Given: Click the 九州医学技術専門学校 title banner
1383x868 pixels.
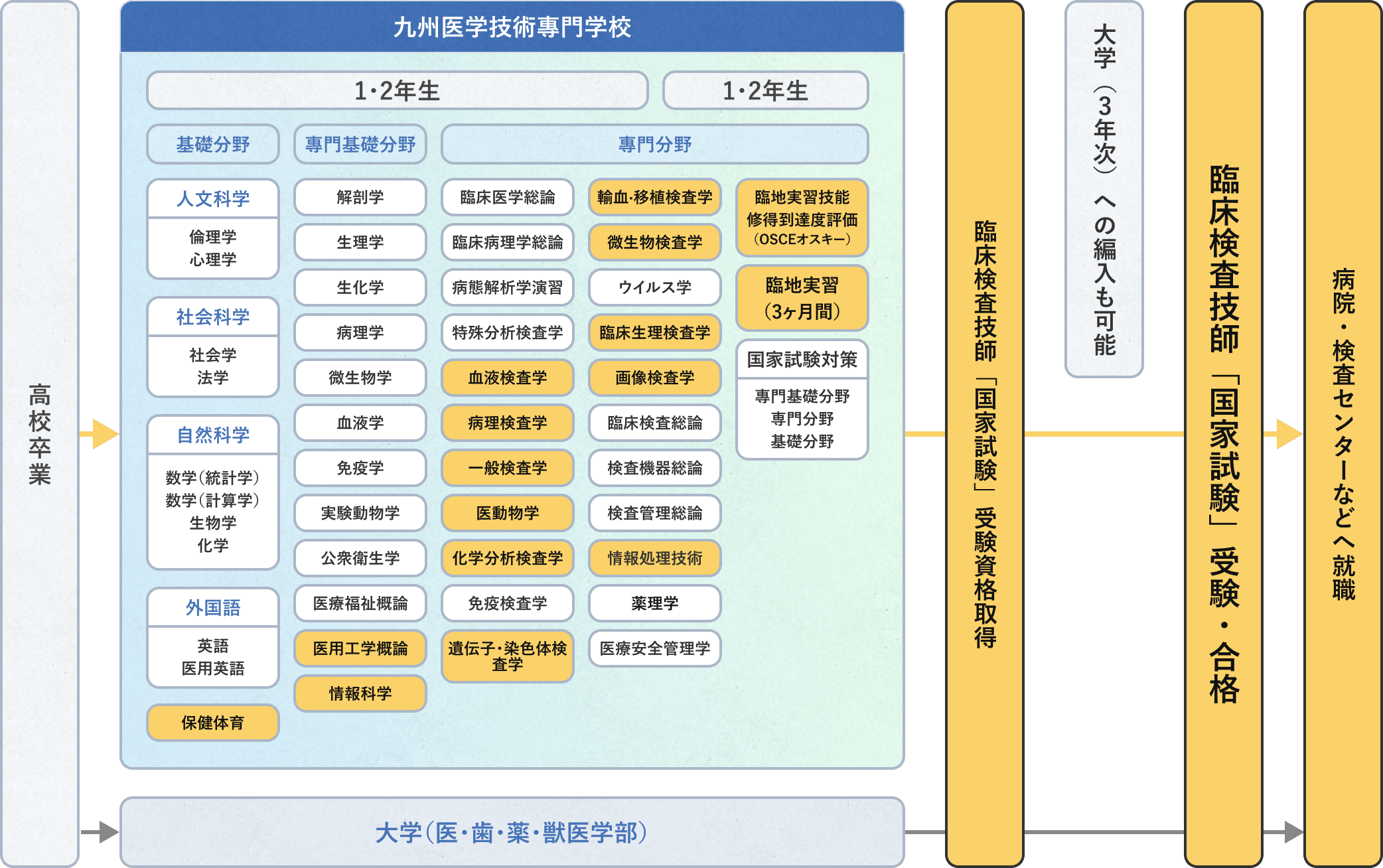Looking at the screenshot, I should pos(512,27).
